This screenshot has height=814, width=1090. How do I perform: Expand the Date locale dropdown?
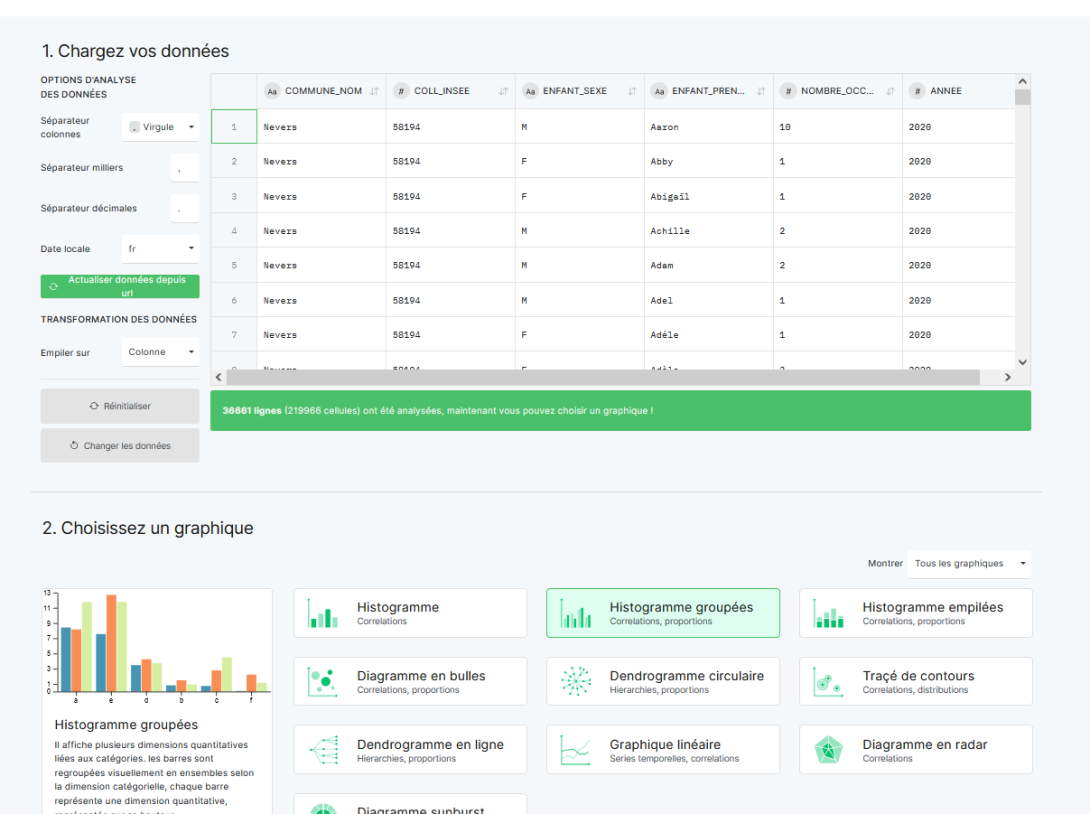coord(161,249)
